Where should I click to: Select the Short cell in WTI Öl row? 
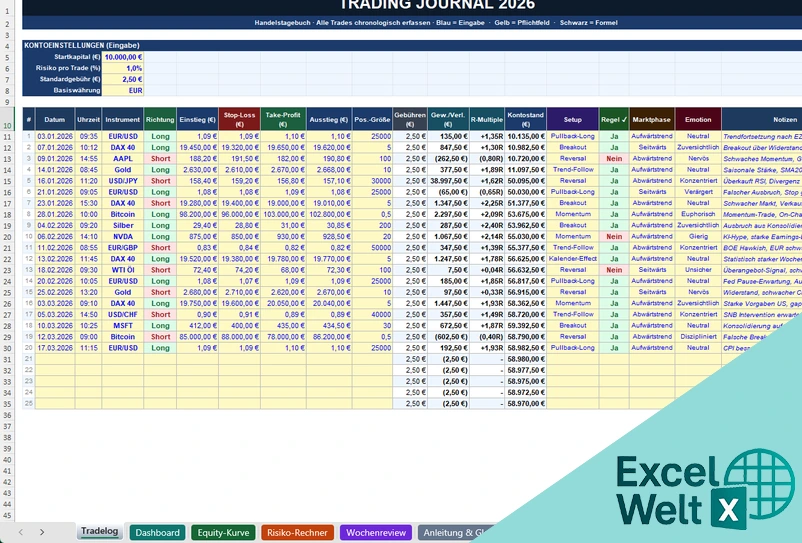(160, 270)
